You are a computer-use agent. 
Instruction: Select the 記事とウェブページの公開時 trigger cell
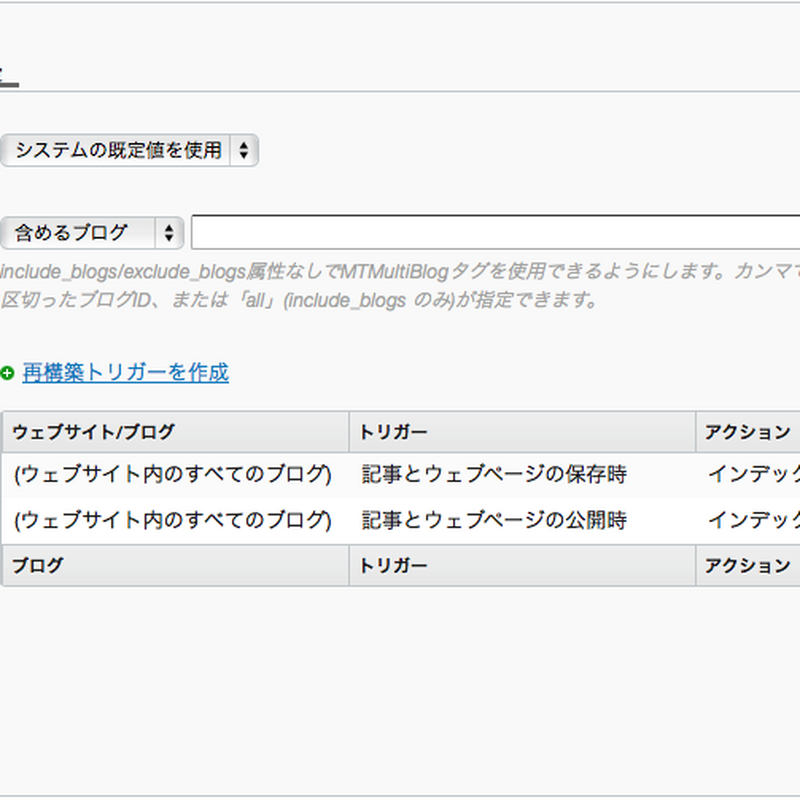coord(494,521)
